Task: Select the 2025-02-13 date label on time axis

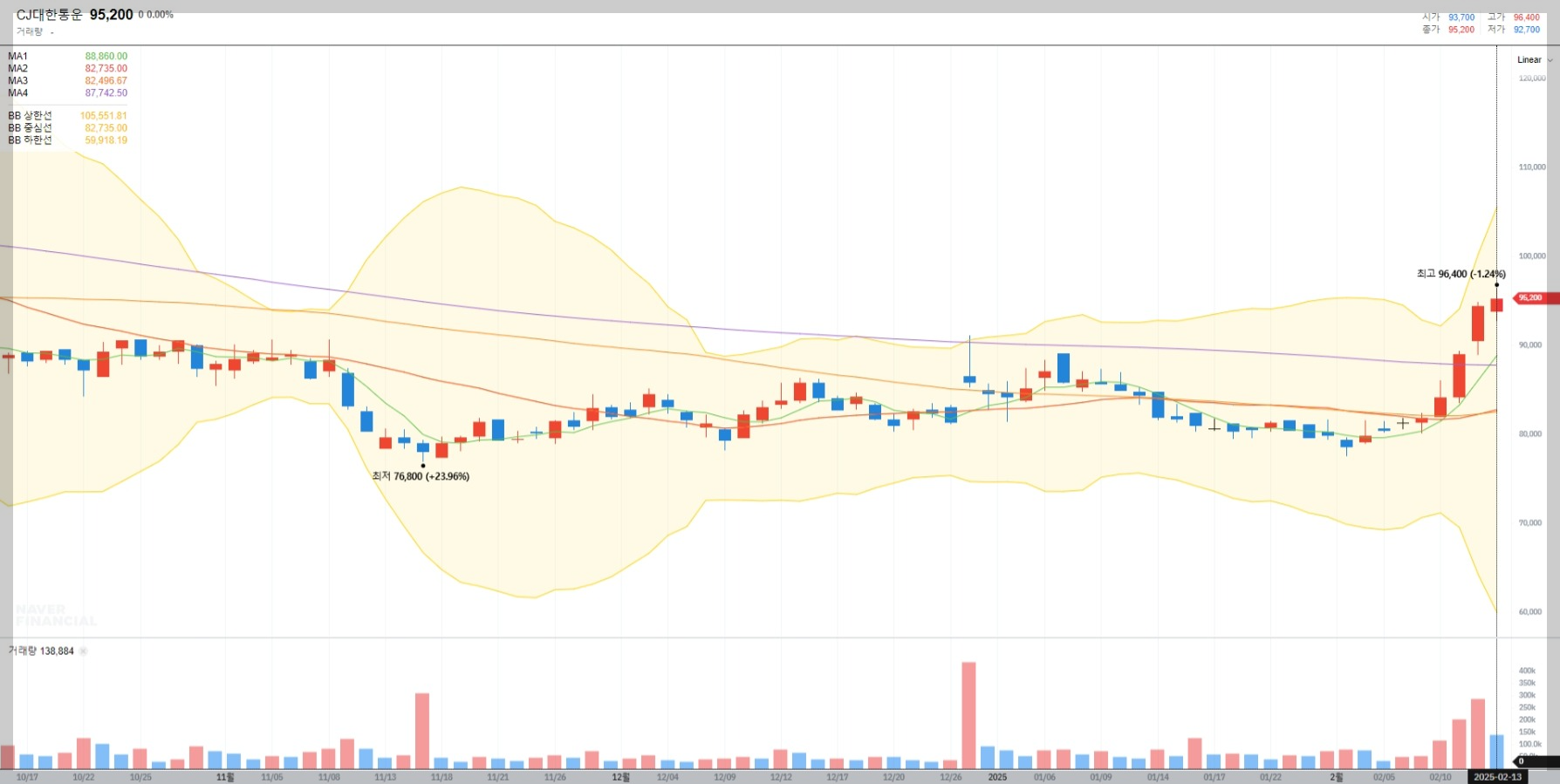Action: tap(1497, 777)
